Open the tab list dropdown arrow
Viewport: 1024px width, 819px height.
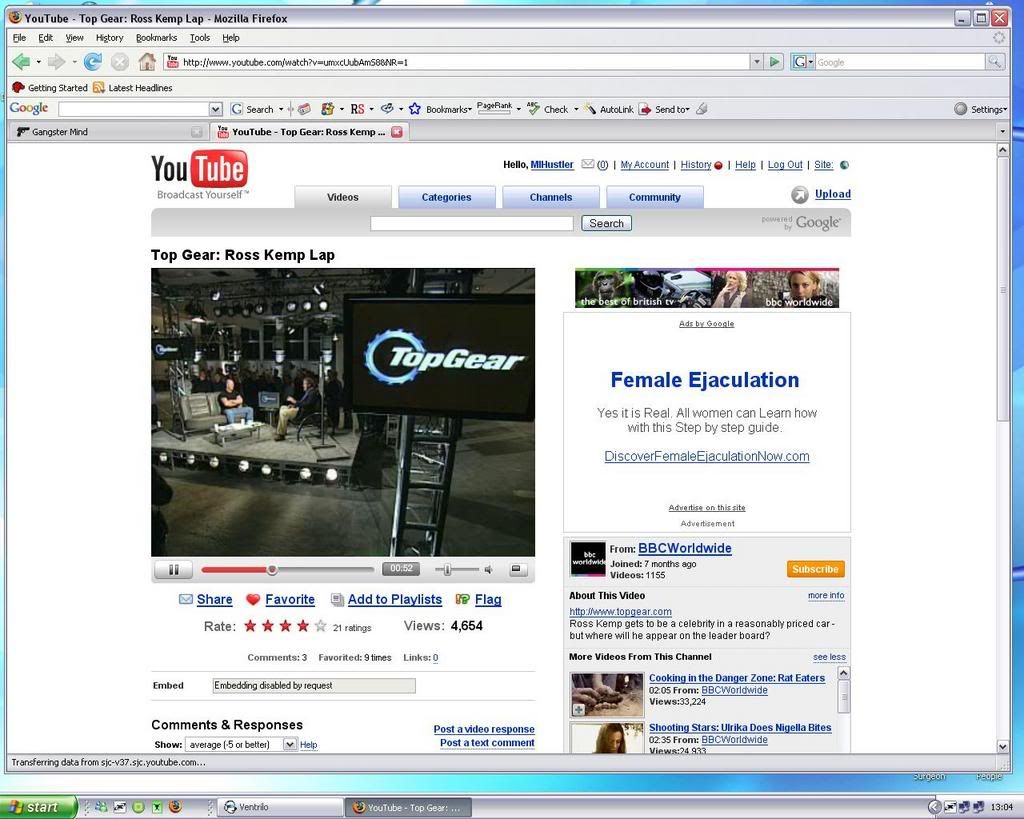pos(1002,132)
